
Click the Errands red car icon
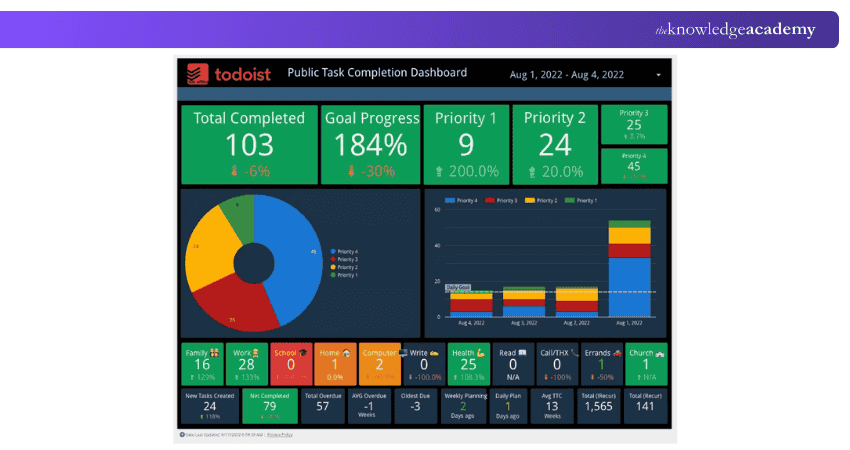(x=617, y=353)
